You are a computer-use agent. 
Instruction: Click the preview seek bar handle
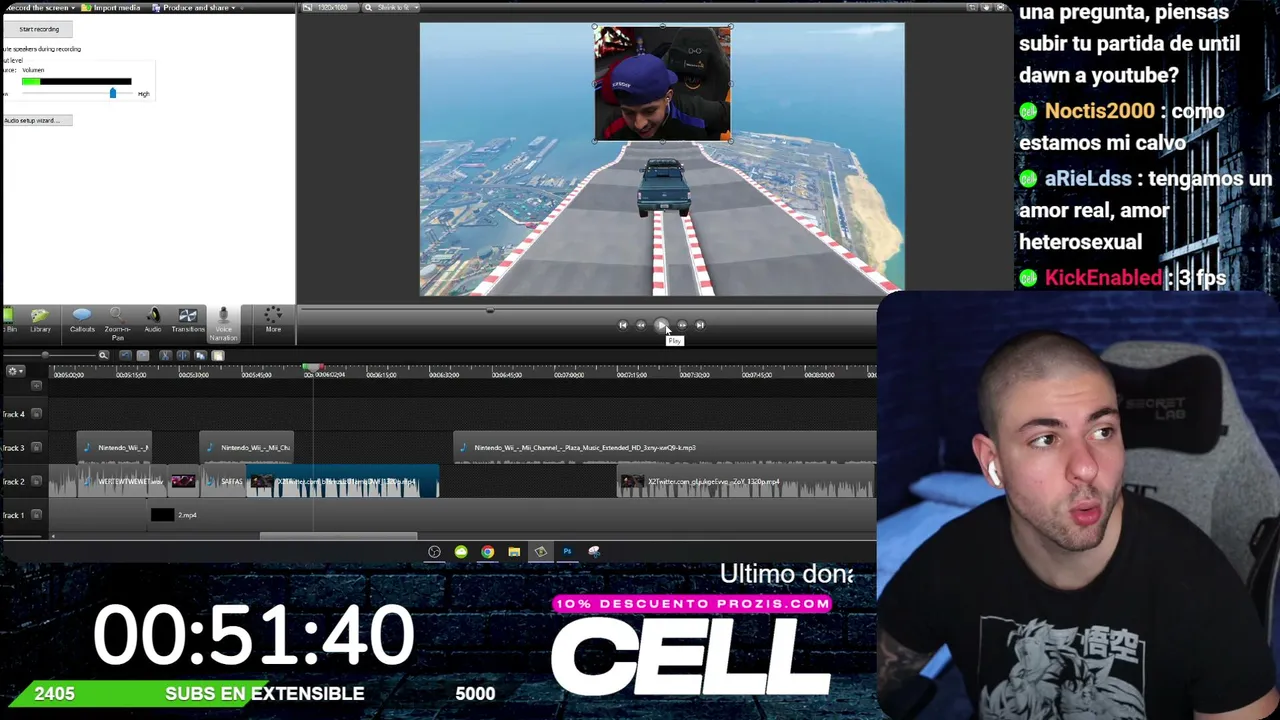pyautogui.click(x=490, y=311)
